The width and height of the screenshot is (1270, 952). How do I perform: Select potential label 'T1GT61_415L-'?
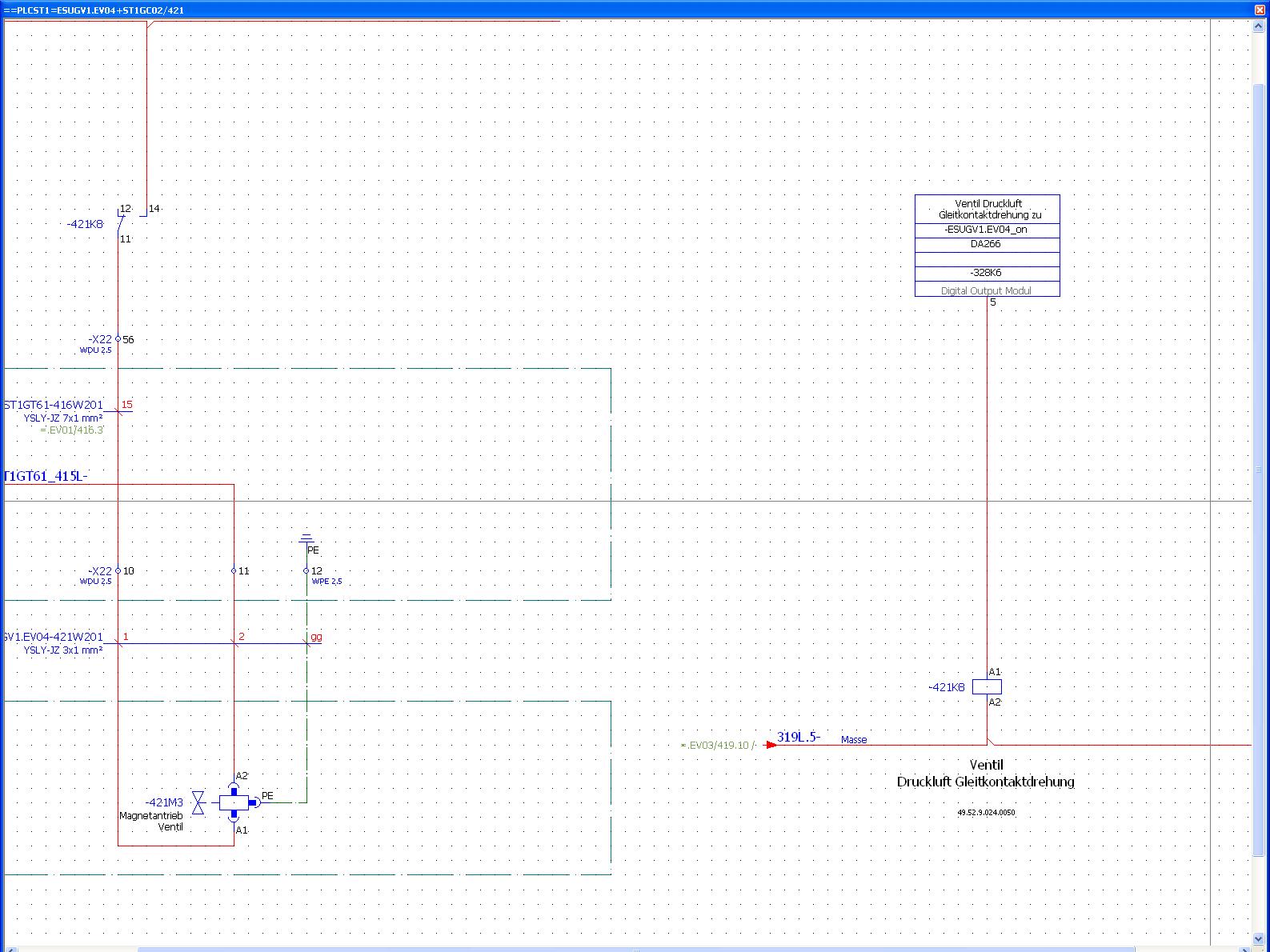tap(46, 476)
